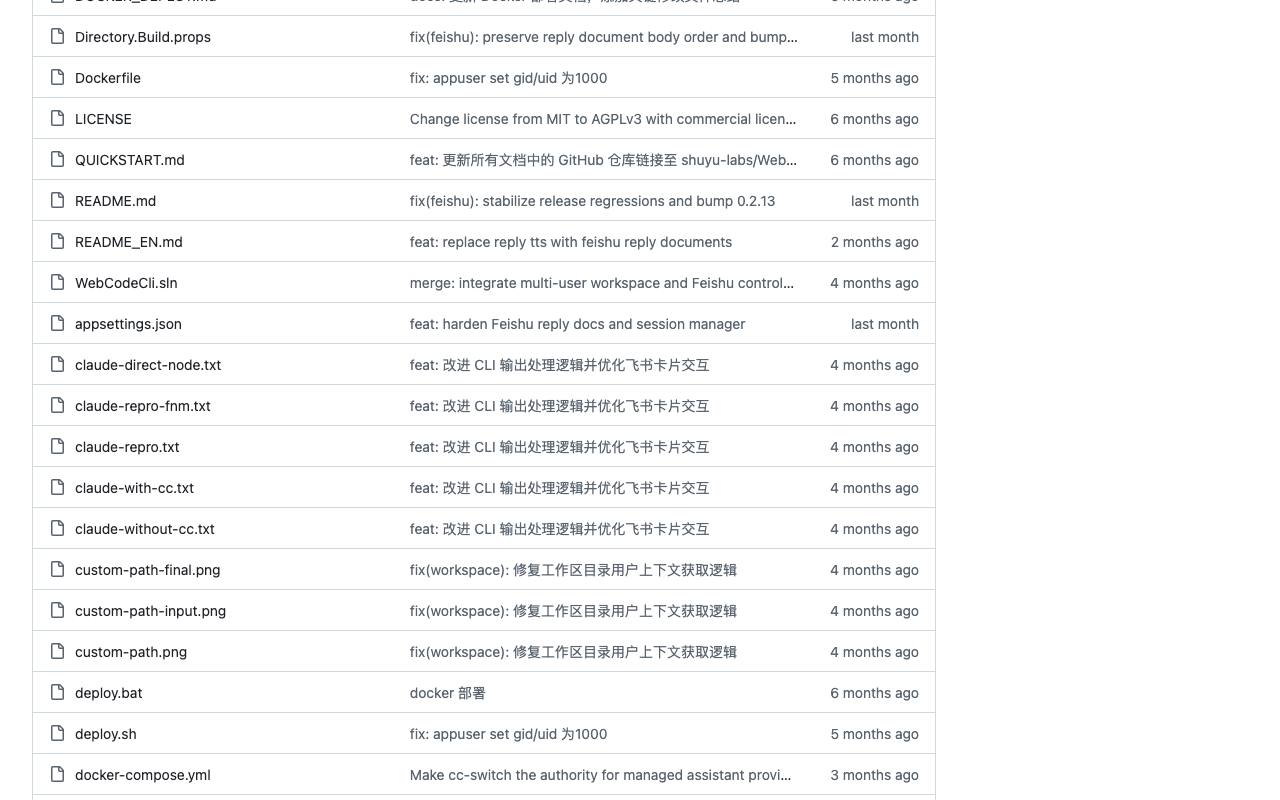Screen dimensions: 1280x800
Task: Click the file icon next to WebCodeCli.sln
Action: pos(58,283)
